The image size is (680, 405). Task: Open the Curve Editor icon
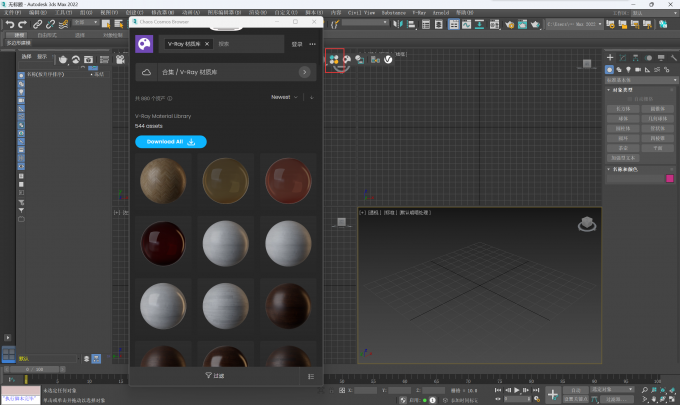click(x=467, y=24)
